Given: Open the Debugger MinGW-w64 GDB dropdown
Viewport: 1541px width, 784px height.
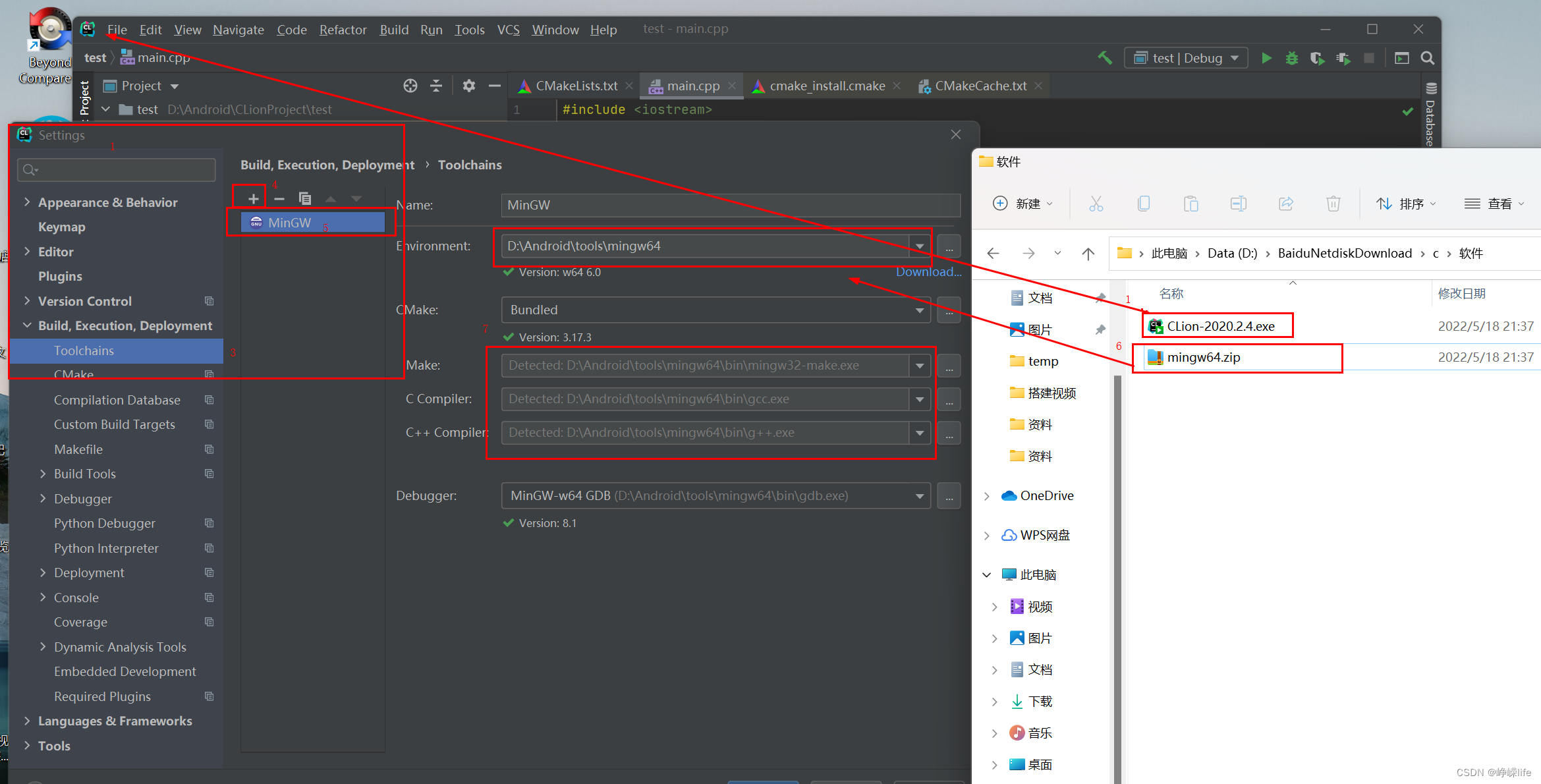Looking at the screenshot, I should pos(920,496).
